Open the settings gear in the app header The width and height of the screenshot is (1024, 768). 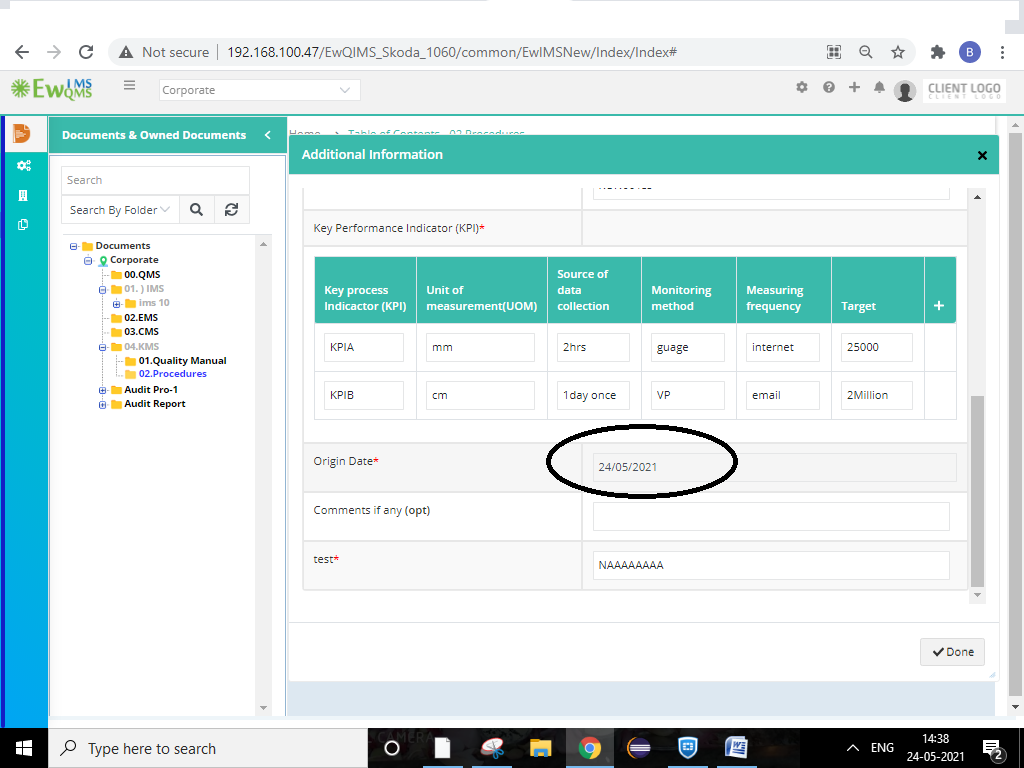(802, 87)
